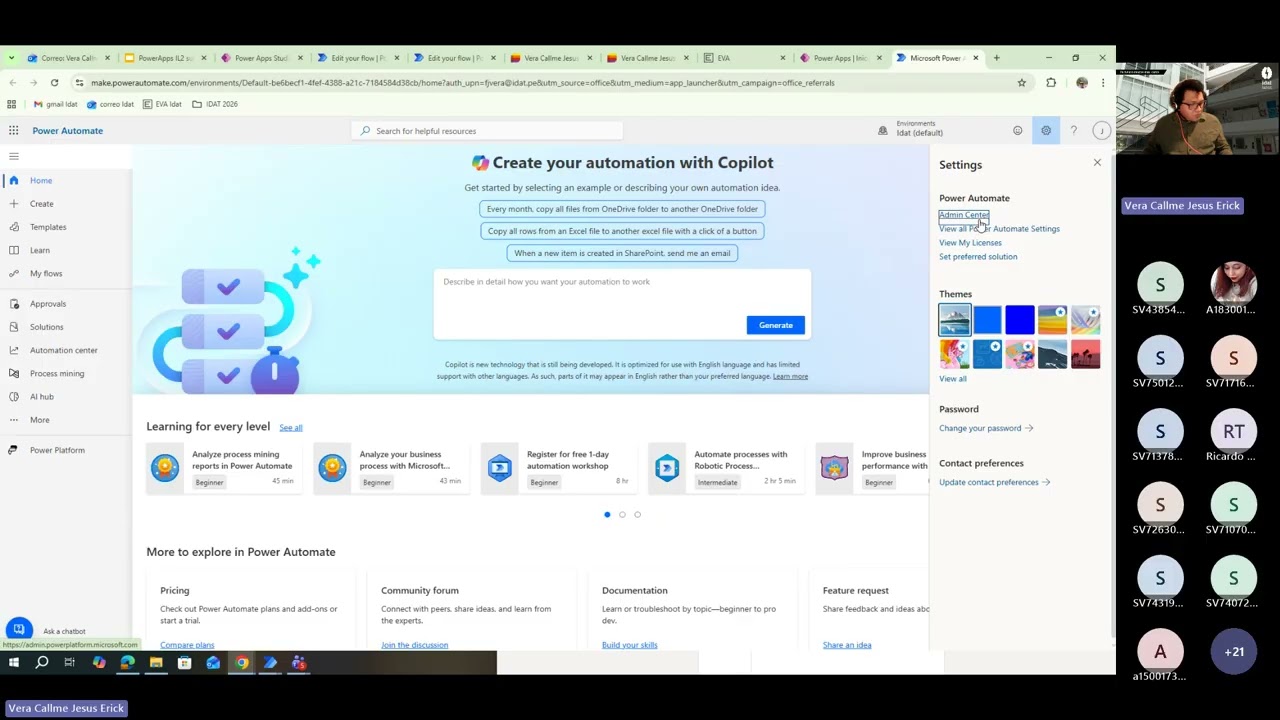Image resolution: width=1280 pixels, height=720 pixels.
Task: Go to third carousel page dot
Action: 637,515
